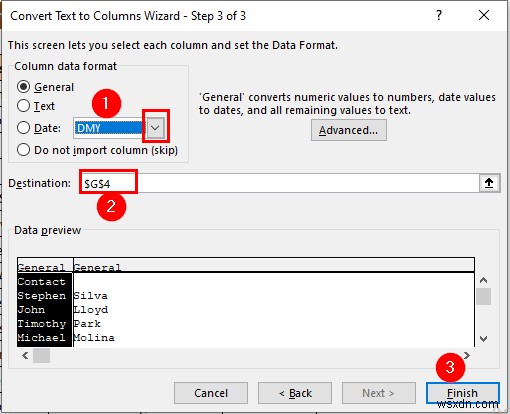Click 'Silva' in the data preview
The image size is (510, 414).
coord(90,296)
